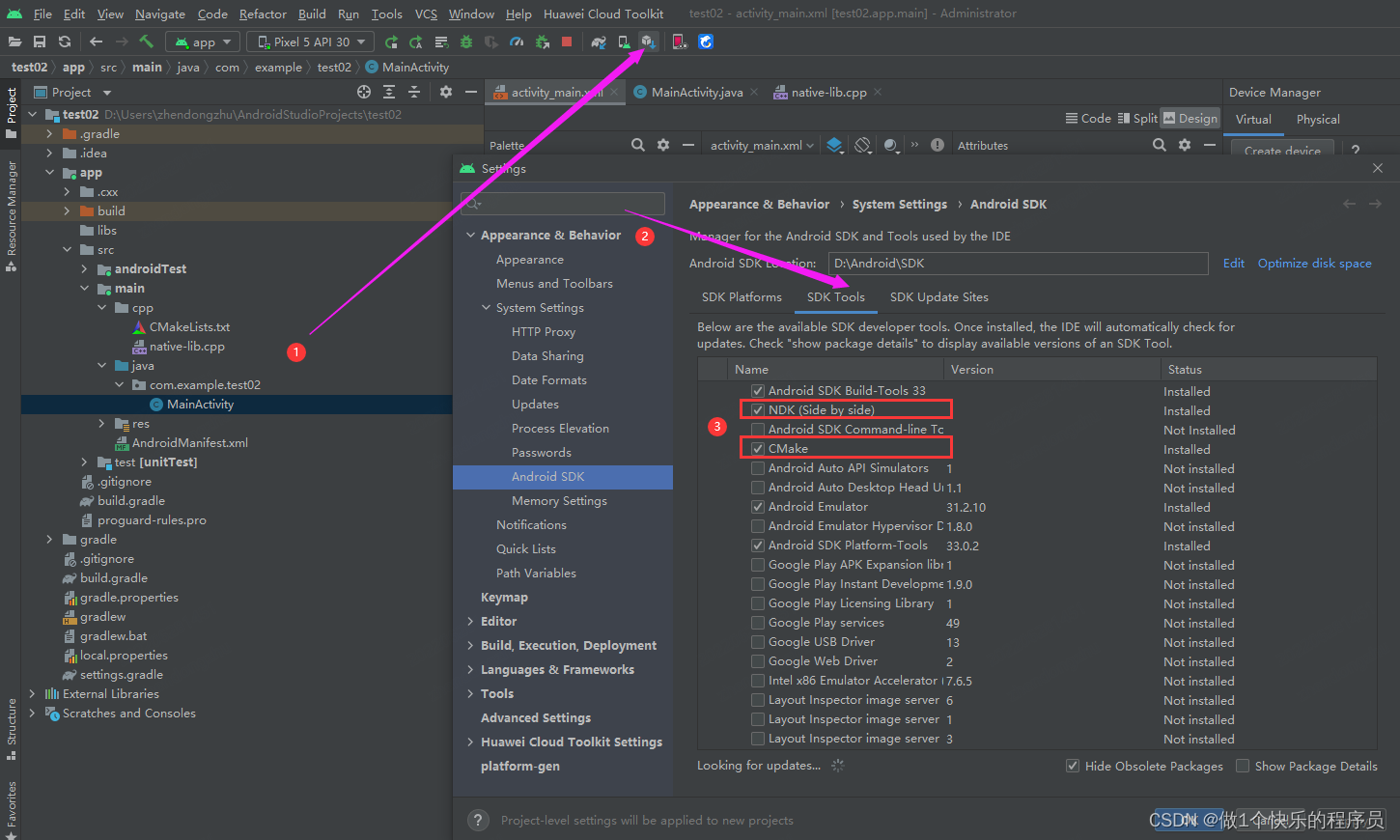Open the VCS menu
This screenshot has width=1400, height=840.
426,14
